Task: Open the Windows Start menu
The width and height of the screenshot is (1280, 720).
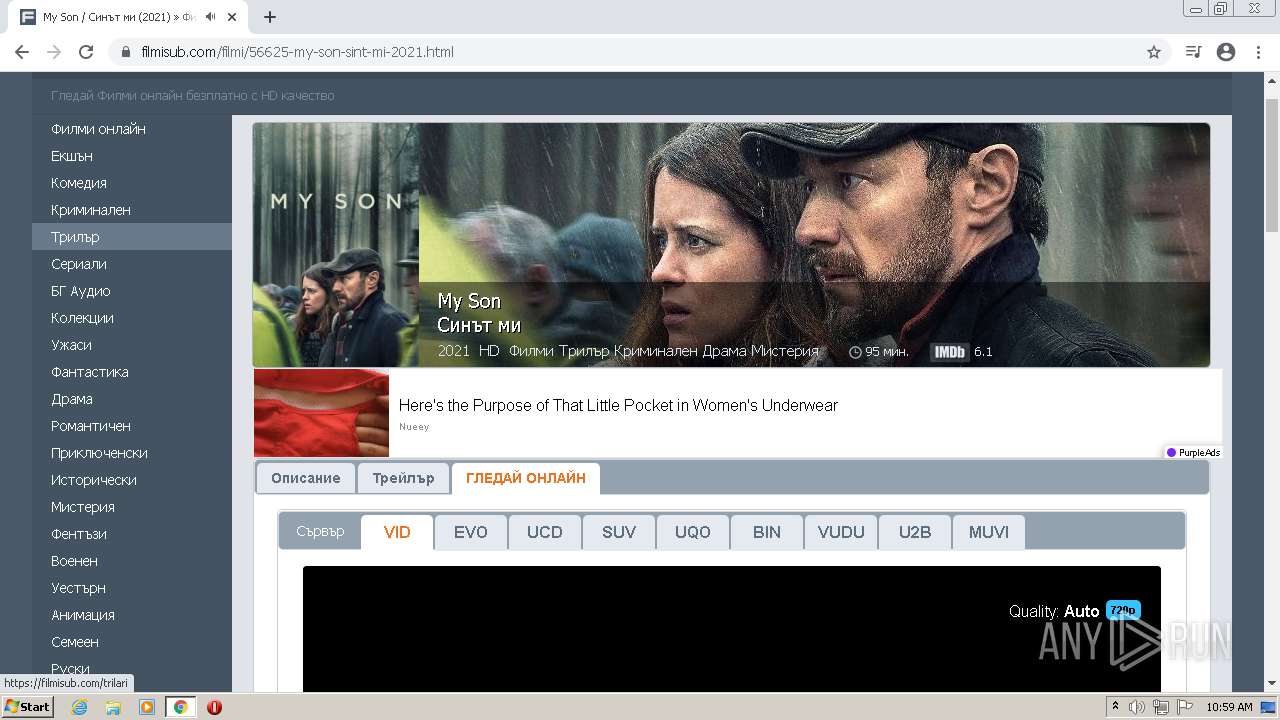Action: click(28, 707)
